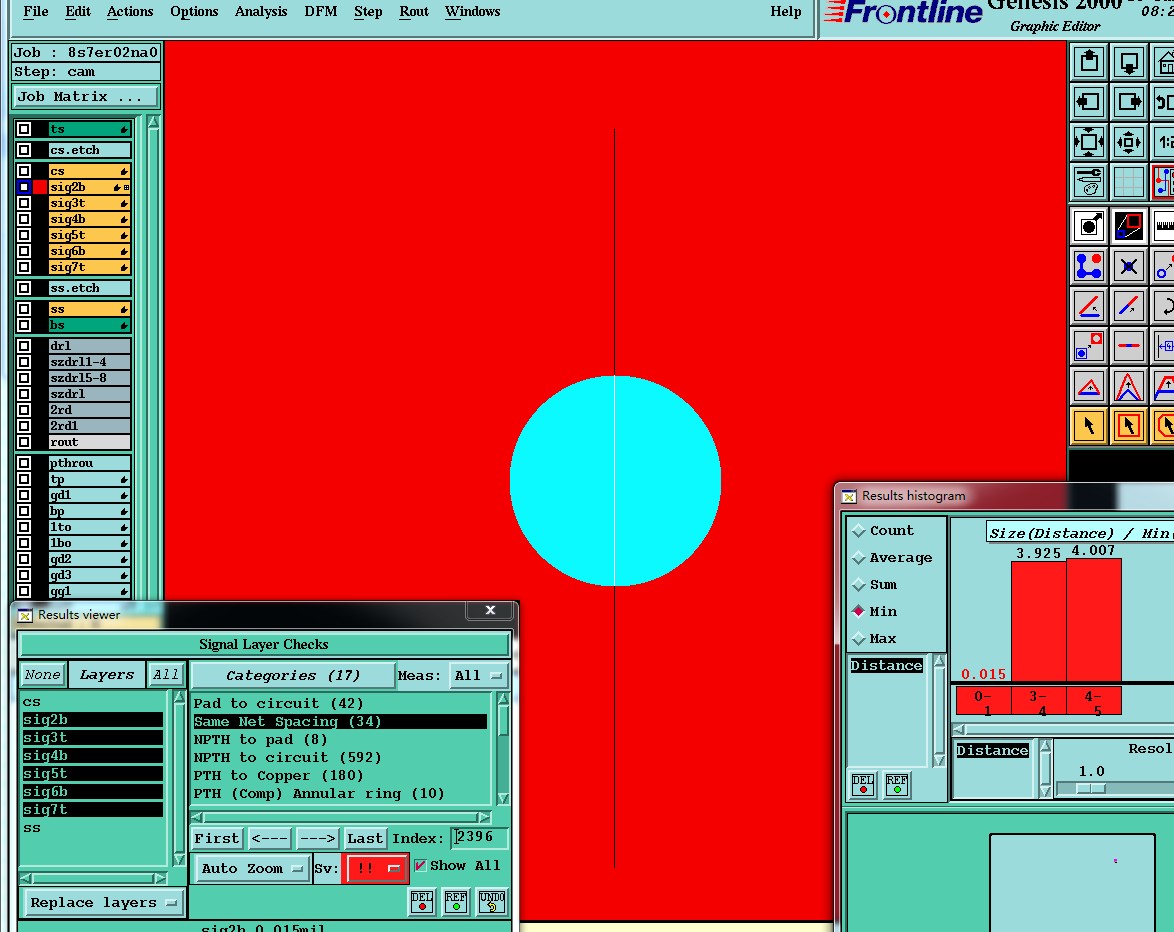
Task: Select the pad-to-pad measure tool
Action: (1089, 346)
